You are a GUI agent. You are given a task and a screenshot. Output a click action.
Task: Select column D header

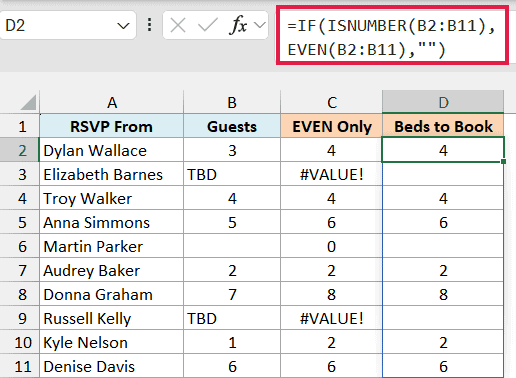(x=443, y=102)
